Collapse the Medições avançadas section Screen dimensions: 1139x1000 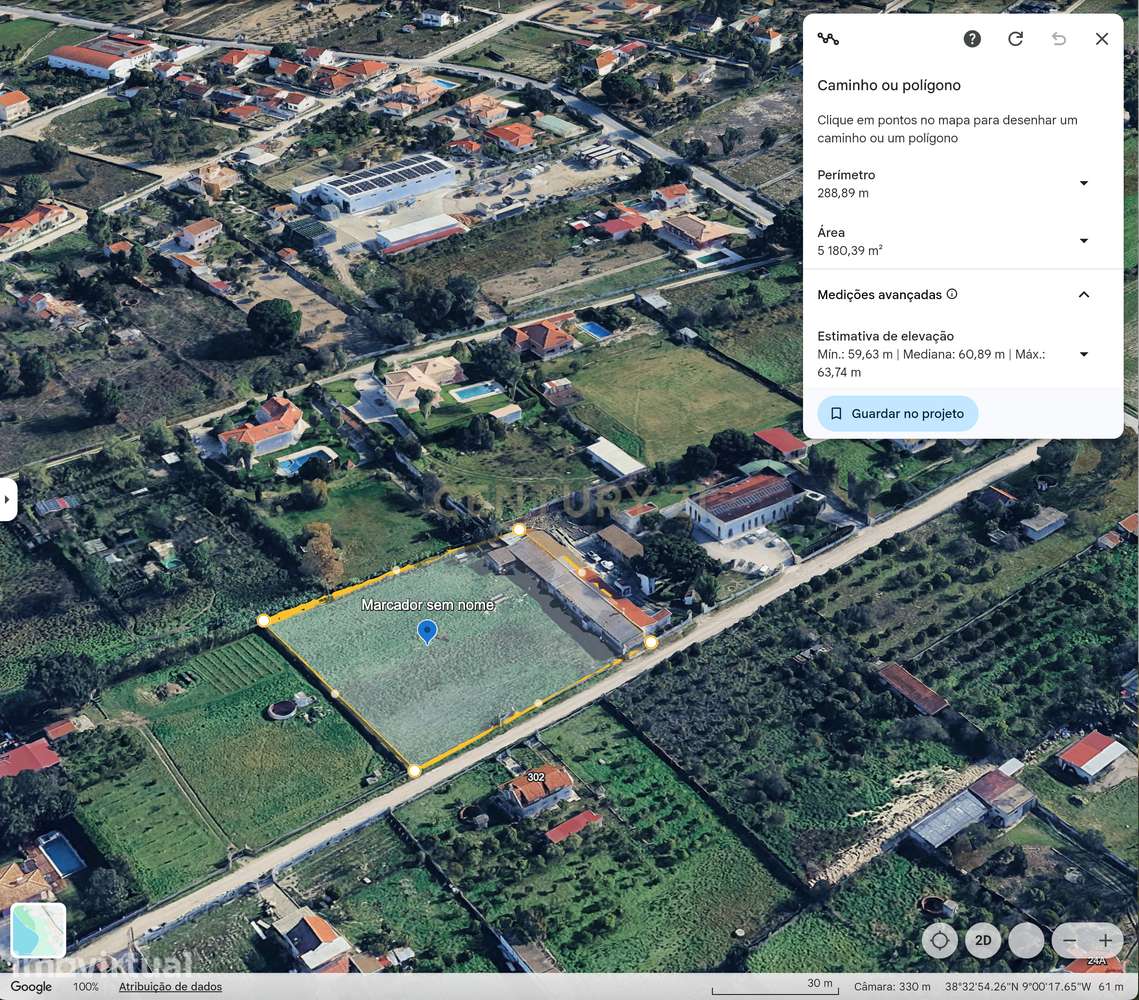point(1084,294)
